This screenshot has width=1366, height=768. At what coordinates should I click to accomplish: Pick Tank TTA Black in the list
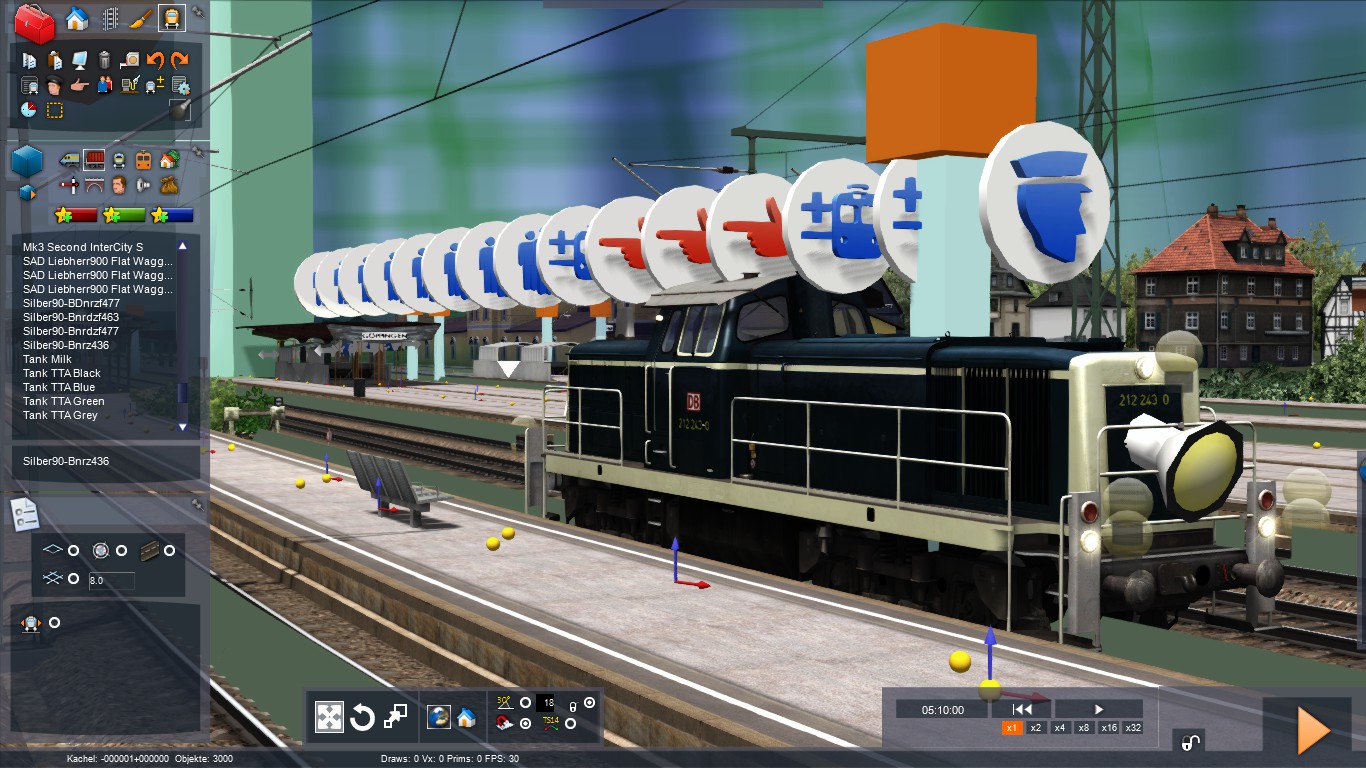click(62, 373)
